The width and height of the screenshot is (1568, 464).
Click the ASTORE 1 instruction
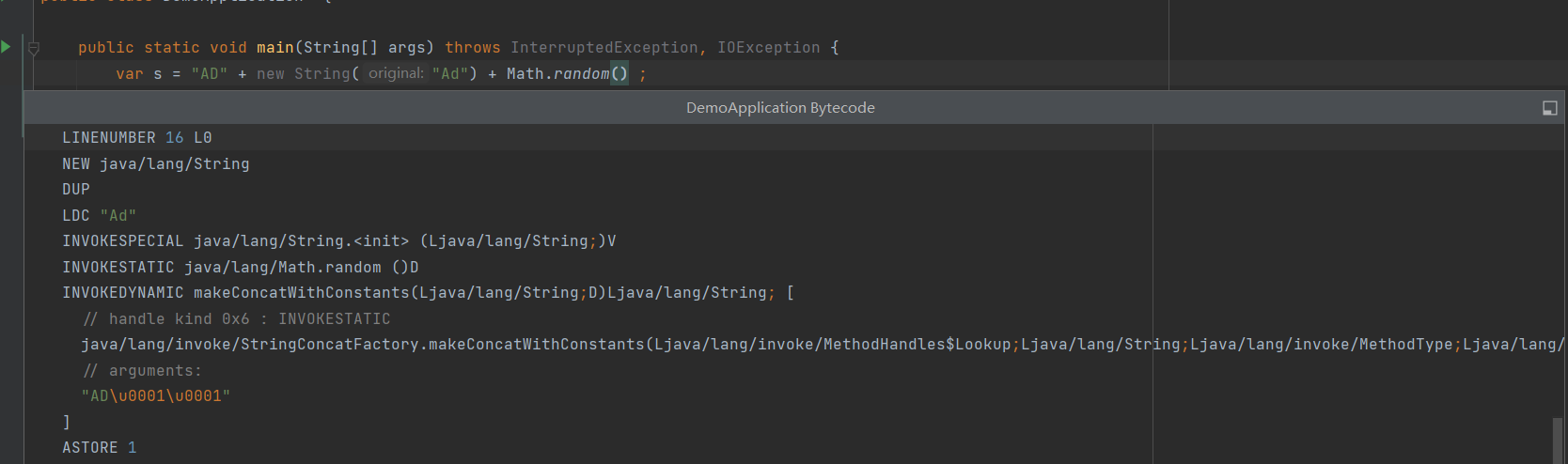pyautogui.click(x=100, y=448)
